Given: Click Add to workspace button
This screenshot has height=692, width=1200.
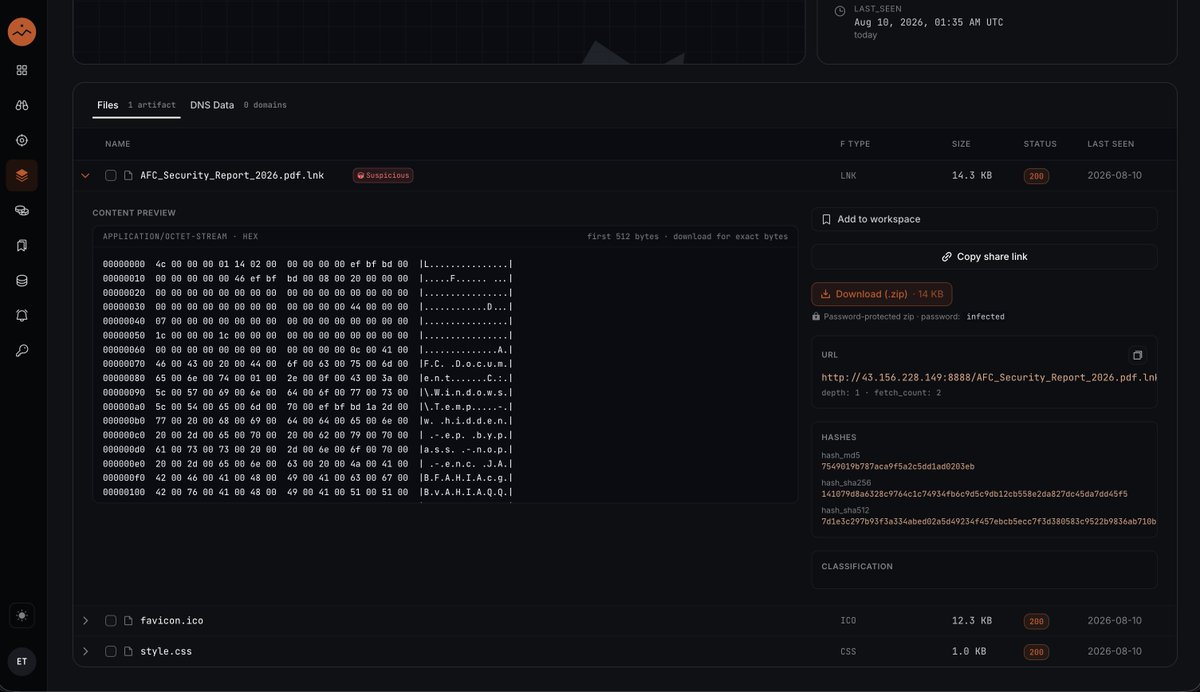Looking at the screenshot, I should [x=984, y=219].
